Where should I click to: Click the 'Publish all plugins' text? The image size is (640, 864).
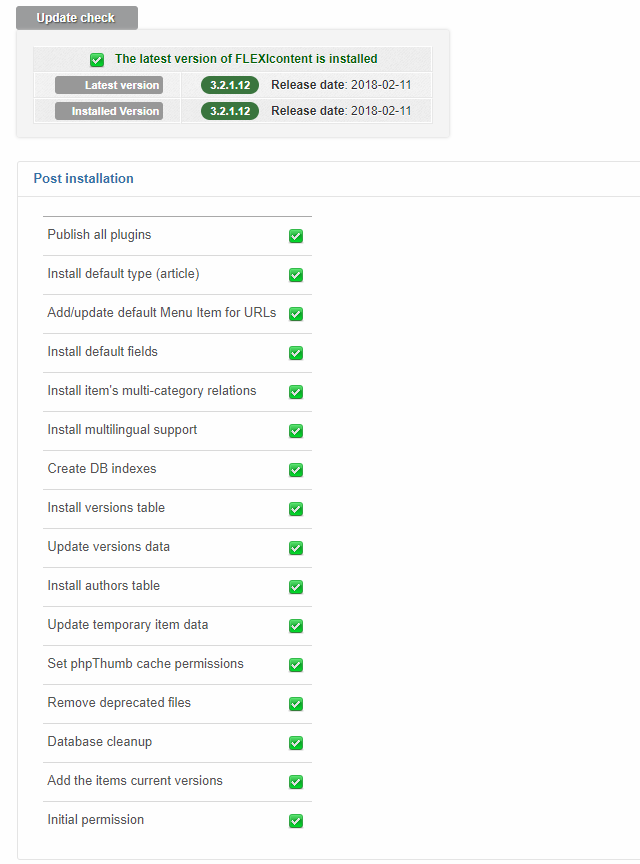99,235
